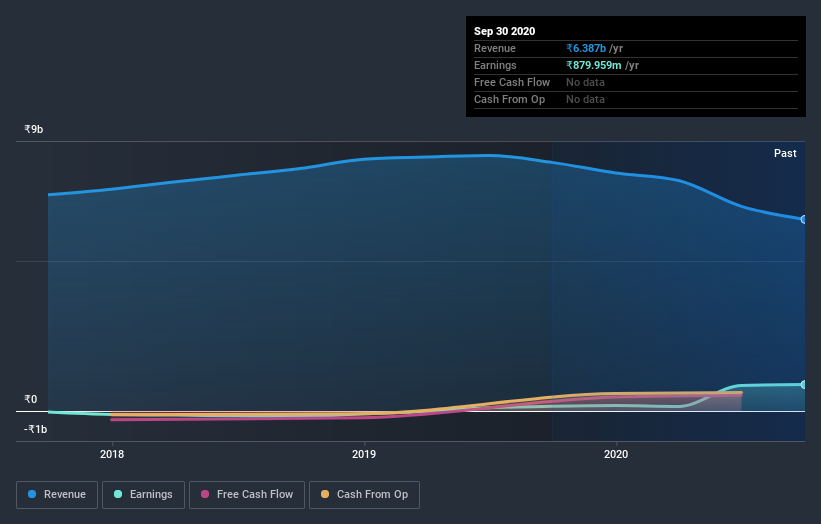
Task: Click 'No data' in Cash From Op row
Action: click(x=585, y=99)
